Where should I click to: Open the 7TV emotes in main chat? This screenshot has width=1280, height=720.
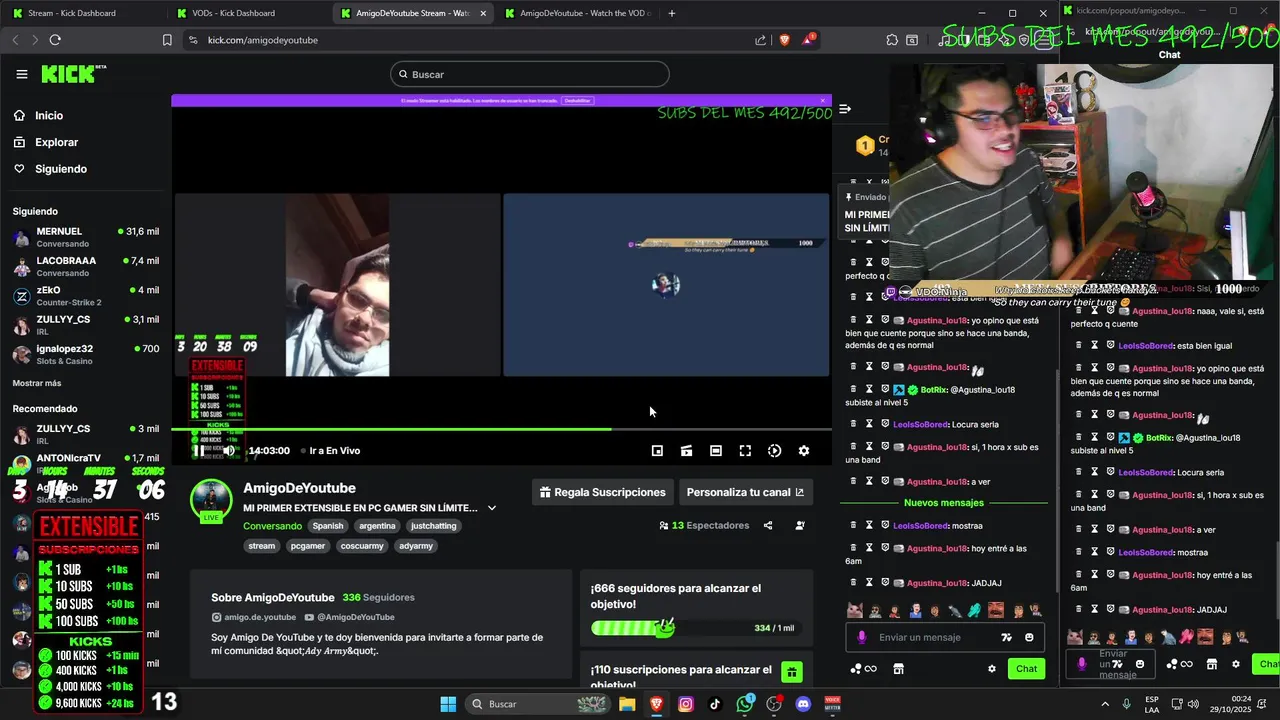pyautogui.click(x=1006, y=637)
